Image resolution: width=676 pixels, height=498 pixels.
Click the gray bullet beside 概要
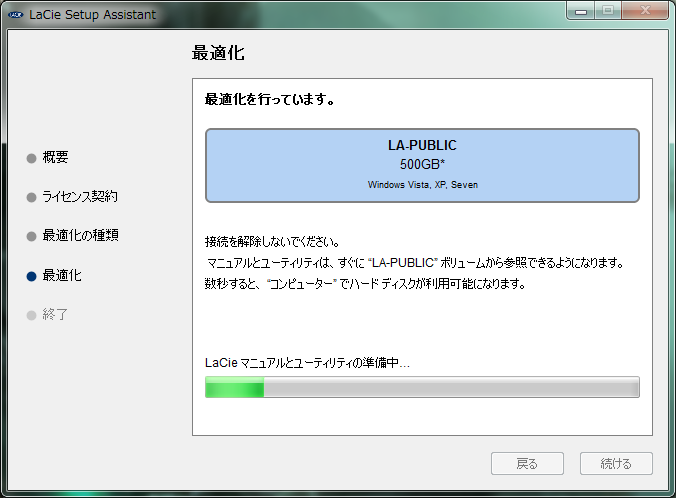tap(31, 158)
